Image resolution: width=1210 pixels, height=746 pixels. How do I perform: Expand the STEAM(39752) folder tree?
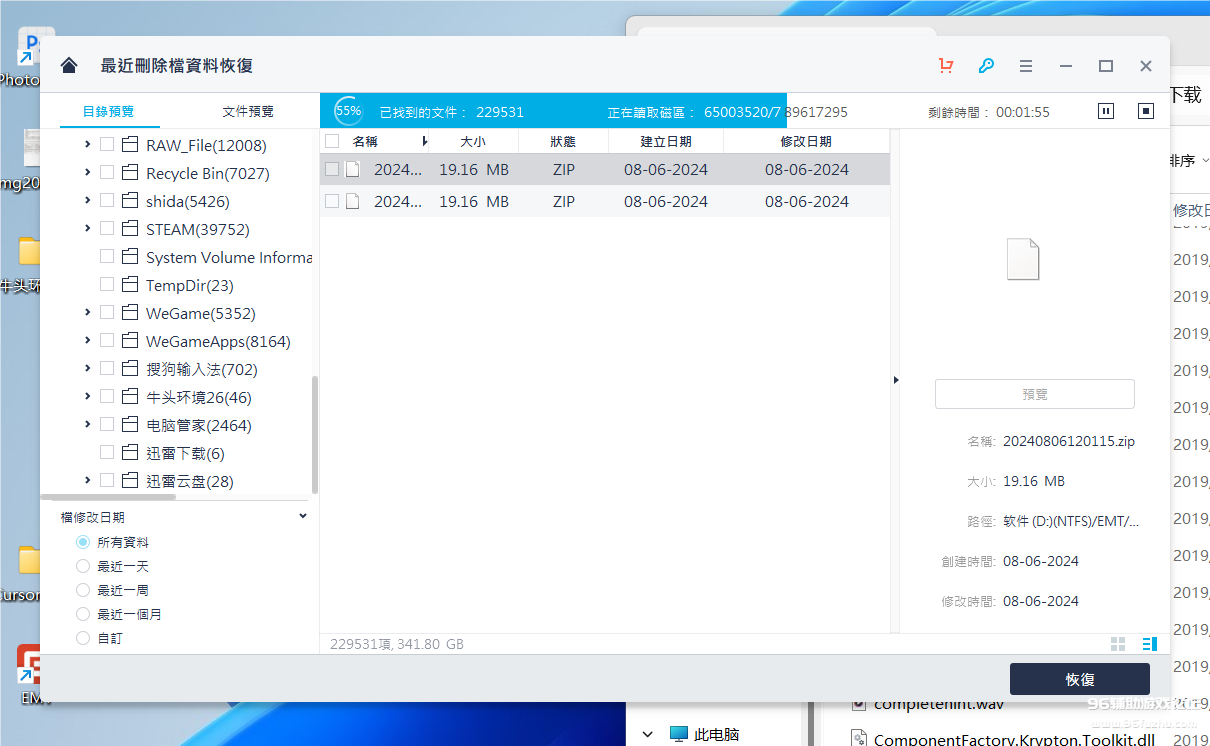point(88,229)
